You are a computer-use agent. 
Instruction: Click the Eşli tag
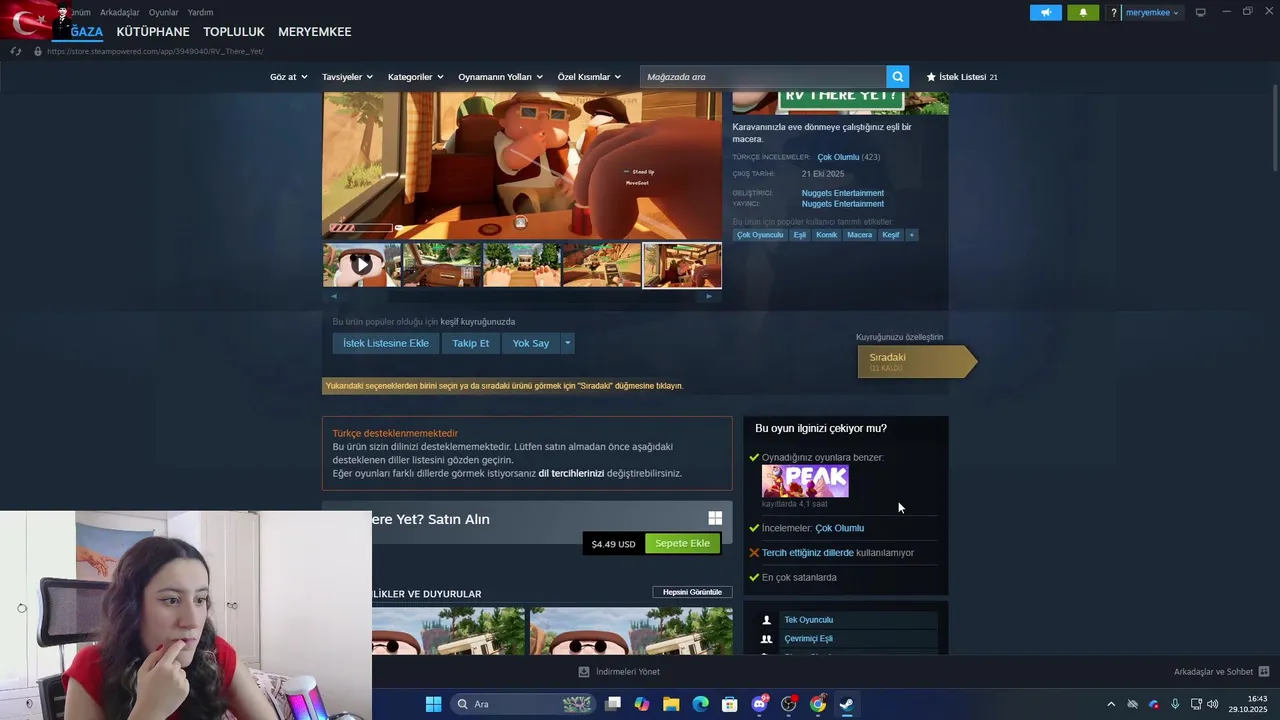799,235
